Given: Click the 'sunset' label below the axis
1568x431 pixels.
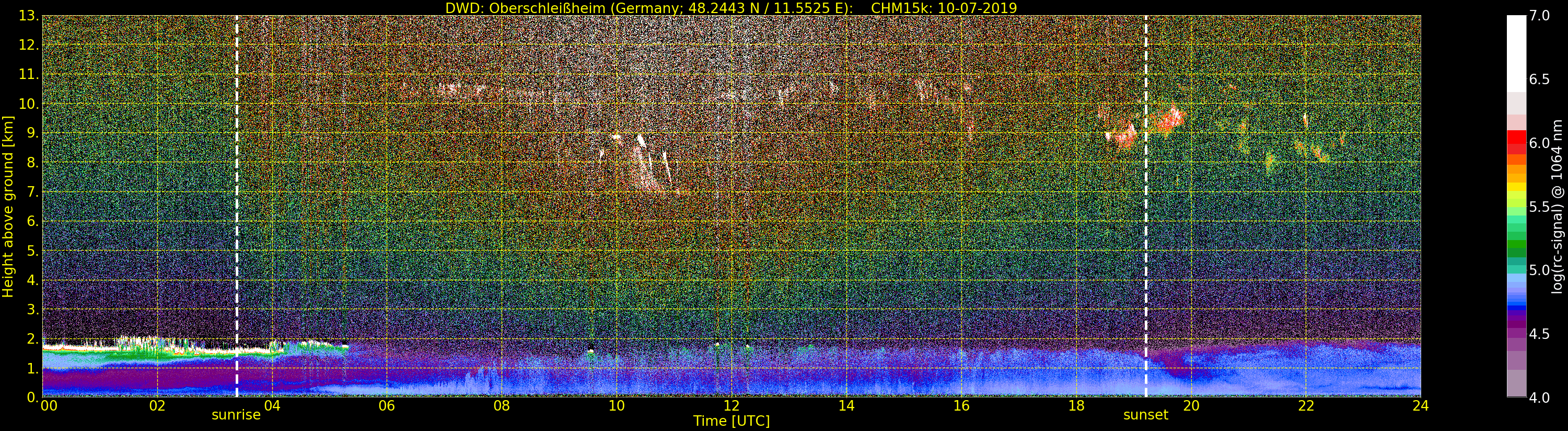Looking at the screenshot, I should tap(1146, 415).
